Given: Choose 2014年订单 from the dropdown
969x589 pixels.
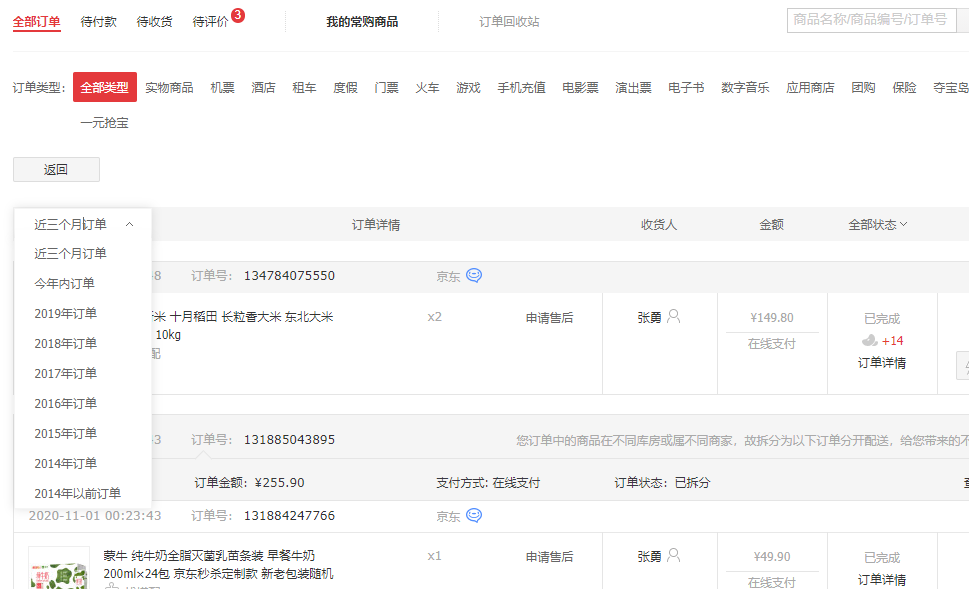Looking at the screenshot, I should (x=66, y=464).
